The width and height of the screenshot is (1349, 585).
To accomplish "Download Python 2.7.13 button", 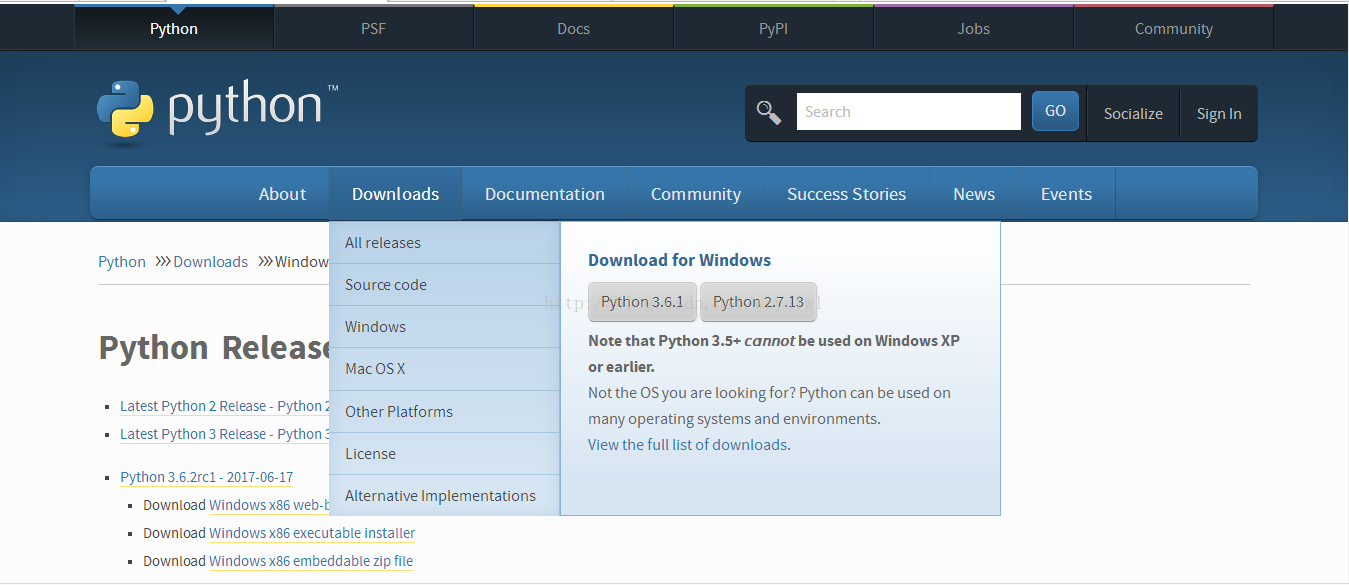I will click(758, 302).
